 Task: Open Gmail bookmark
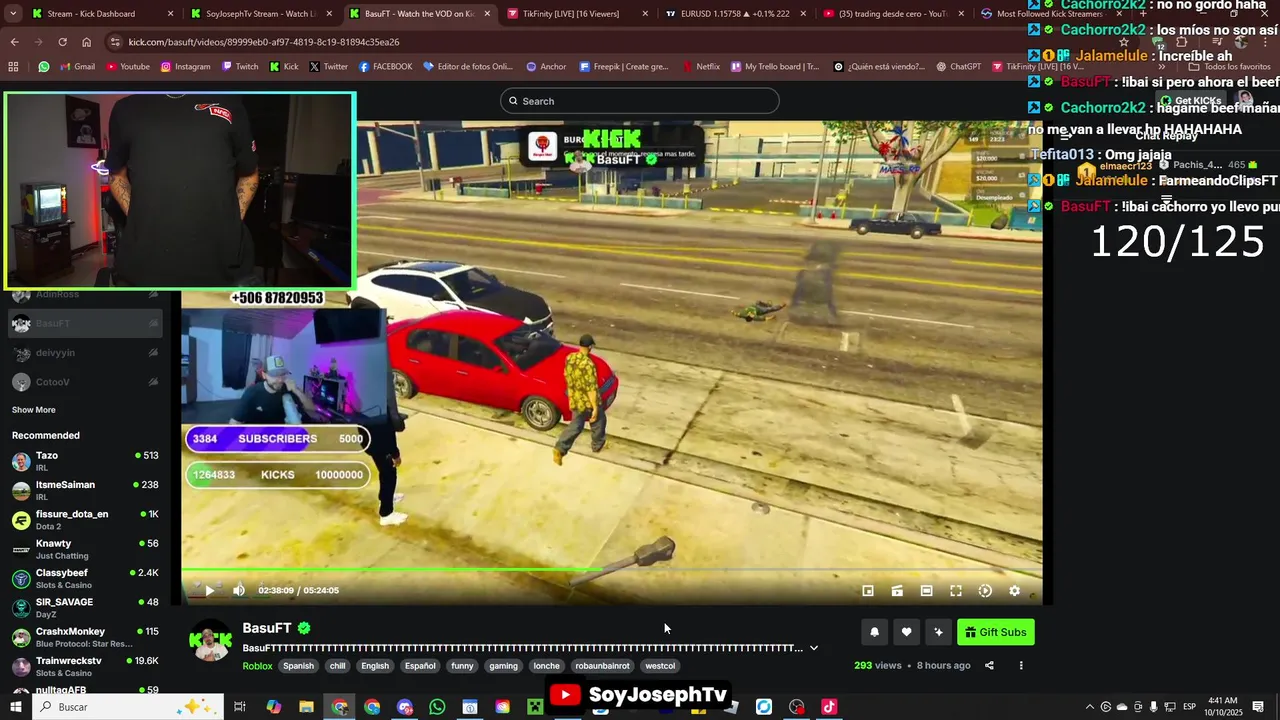tap(77, 67)
